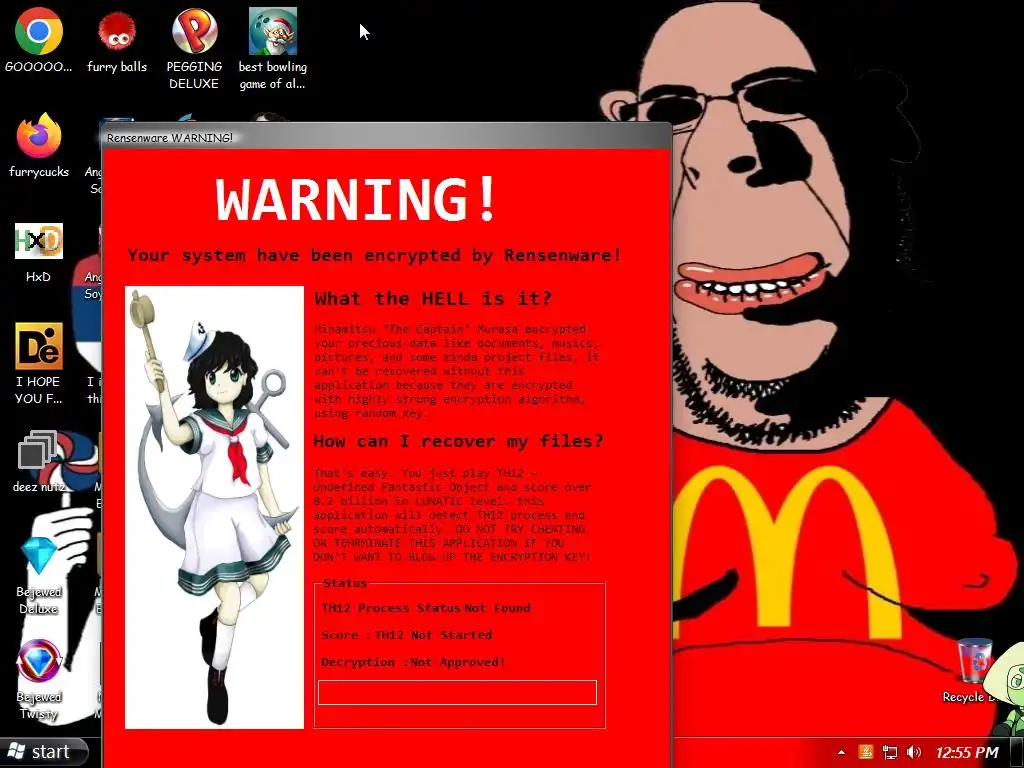This screenshot has width=1024, height=768.
Task: Select the 'PEGGING DELUXE' desktop icon
Action: pyautogui.click(x=194, y=48)
